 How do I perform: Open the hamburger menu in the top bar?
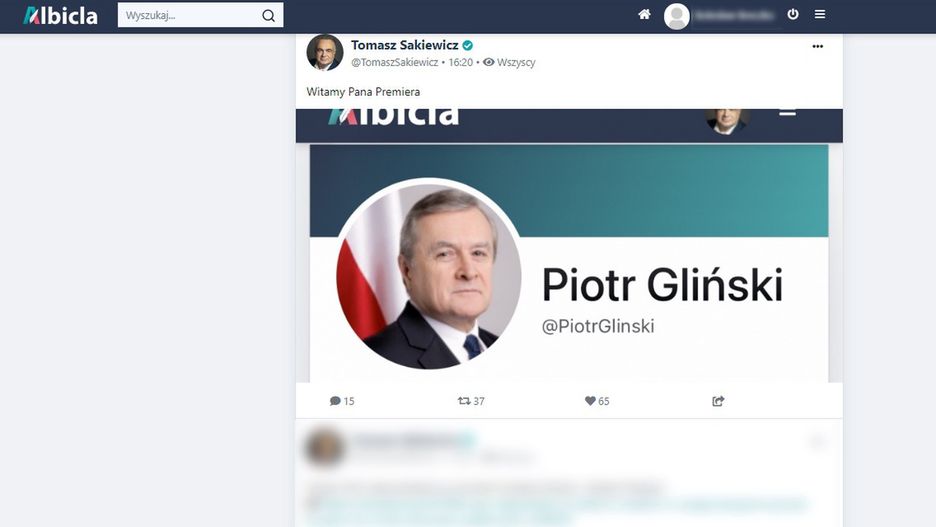pos(820,14)
